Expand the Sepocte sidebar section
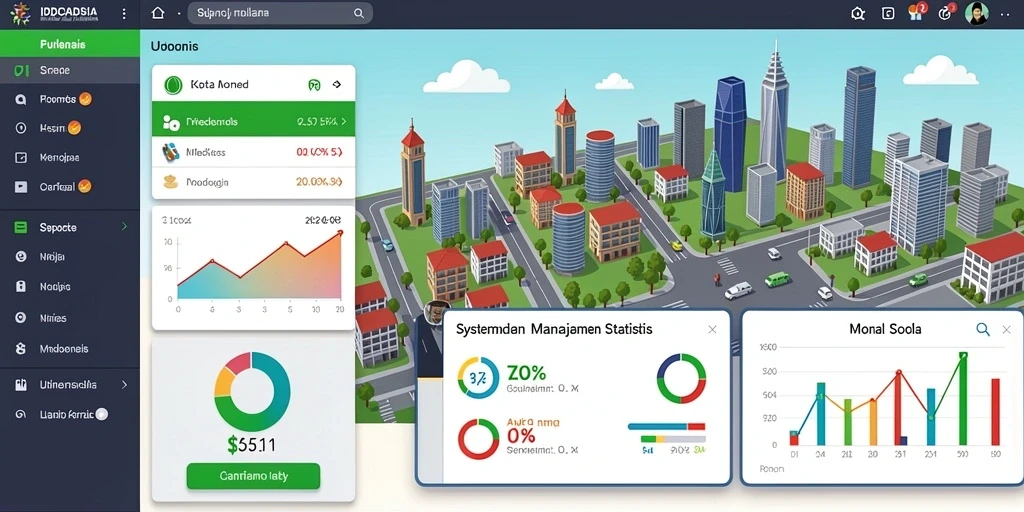Viewport: 1024px width, 512px height. click(70, 227)
